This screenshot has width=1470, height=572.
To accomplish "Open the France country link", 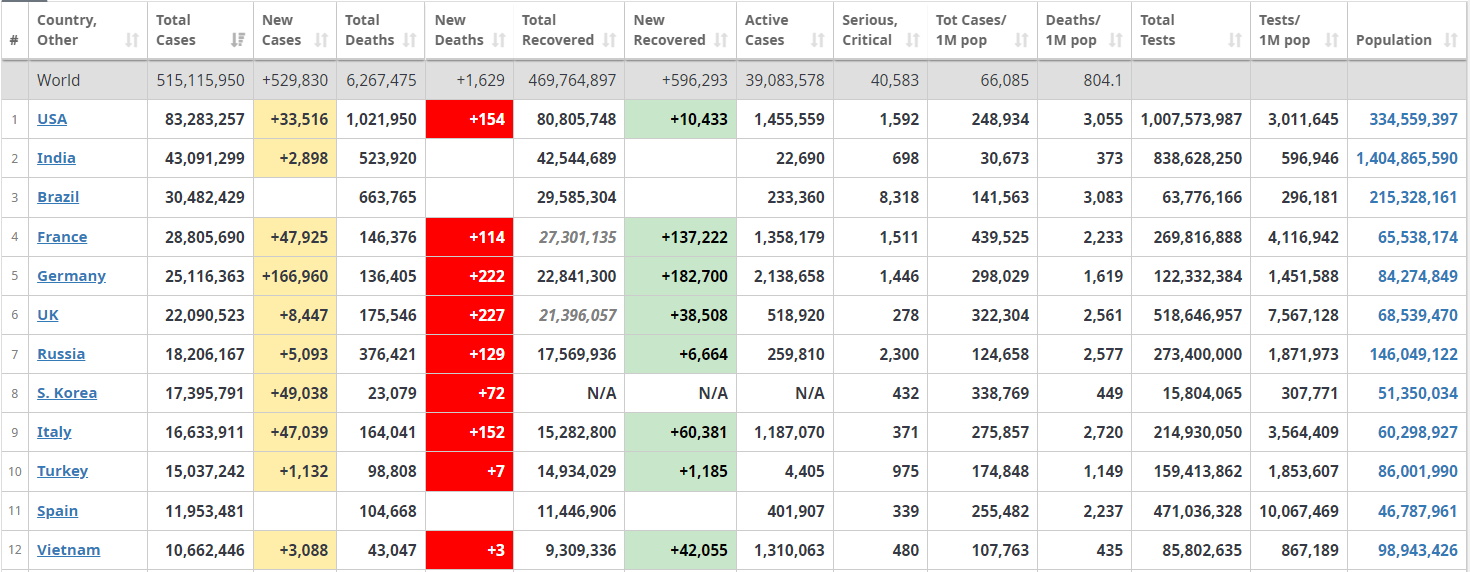I will pos(62,237).
